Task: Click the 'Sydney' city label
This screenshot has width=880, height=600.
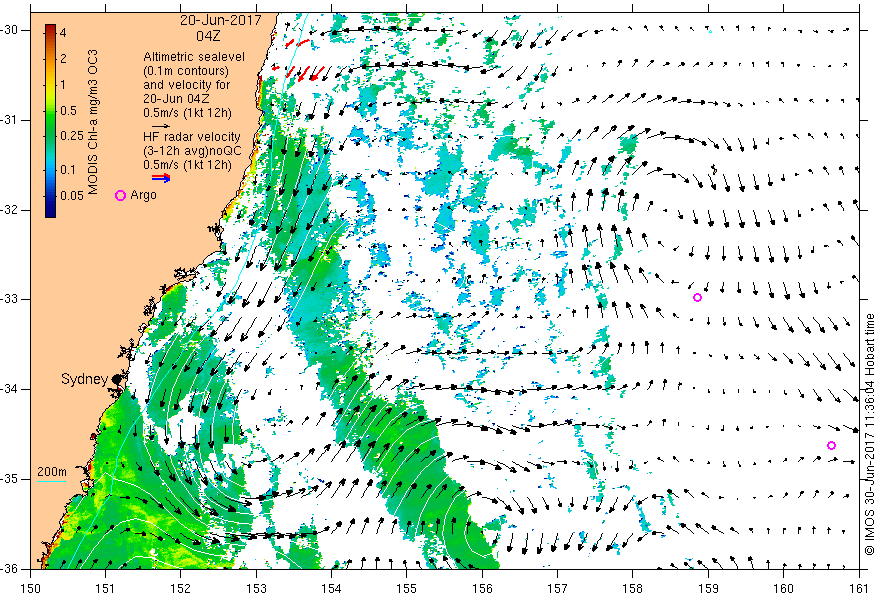Action: 84,379
